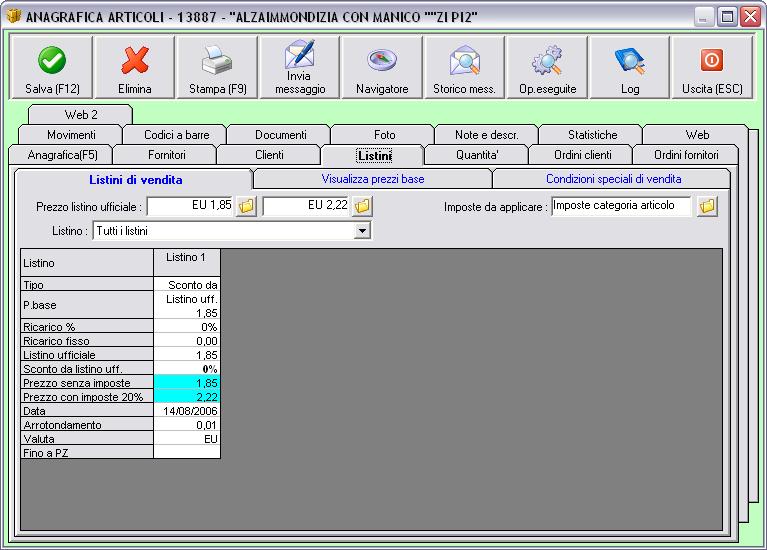Click the EU 1,85 official price field
Screen dimensions: 767x550
tap(190, 206)
